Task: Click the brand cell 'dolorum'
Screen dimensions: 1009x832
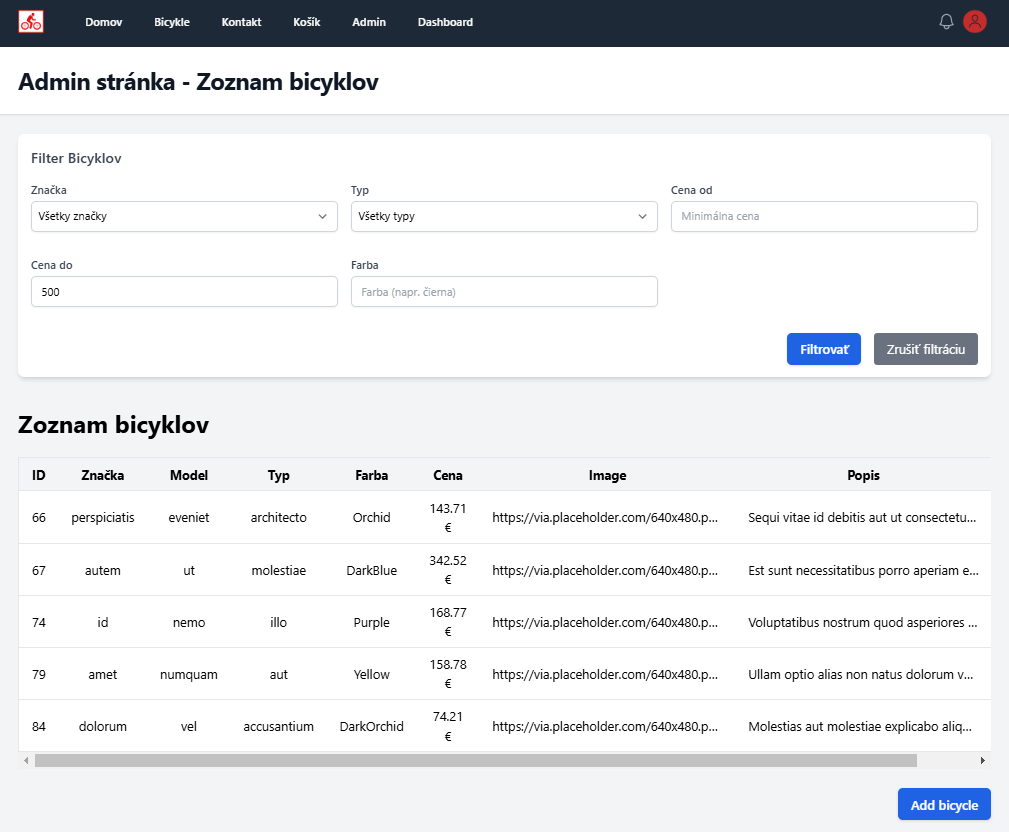Action: tap(103, 726)
